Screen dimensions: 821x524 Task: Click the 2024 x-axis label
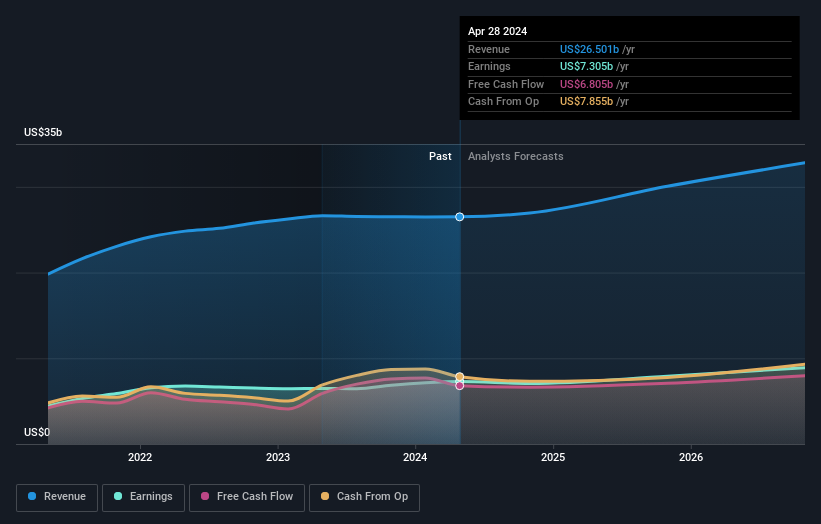coord(415,458)
